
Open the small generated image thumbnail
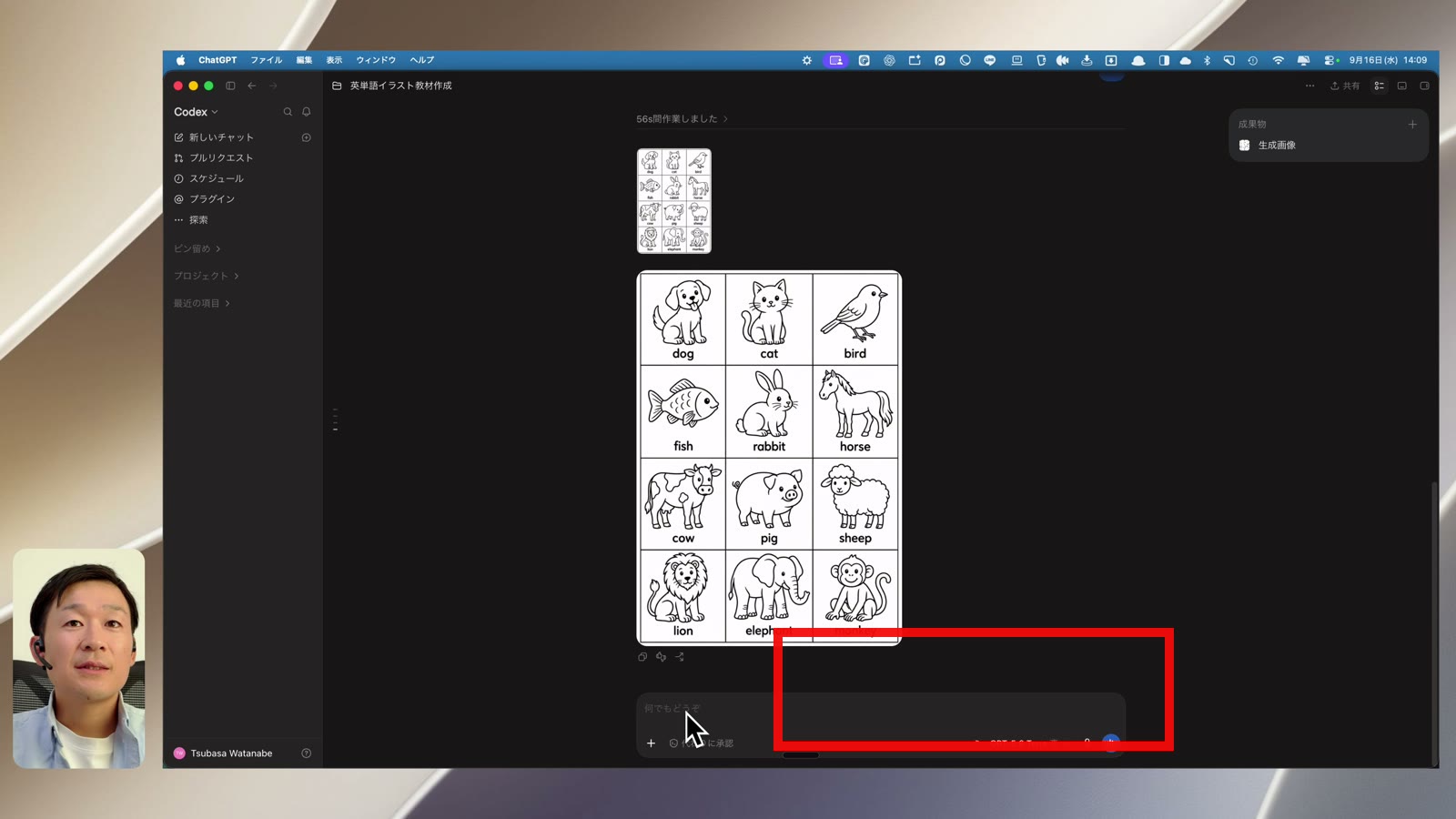(x=674, y=201)
